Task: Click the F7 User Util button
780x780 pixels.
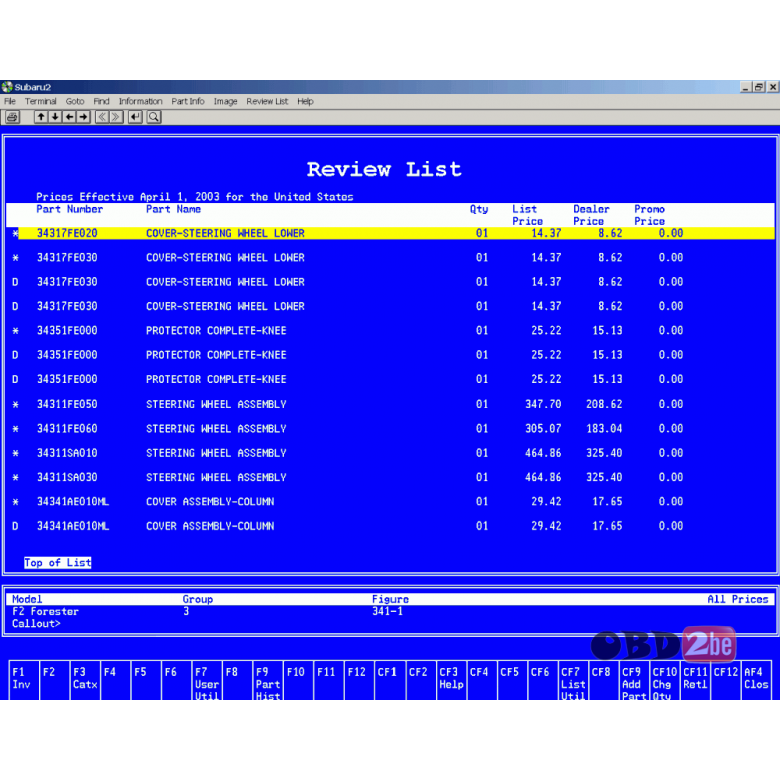Action: pos(207,680)
